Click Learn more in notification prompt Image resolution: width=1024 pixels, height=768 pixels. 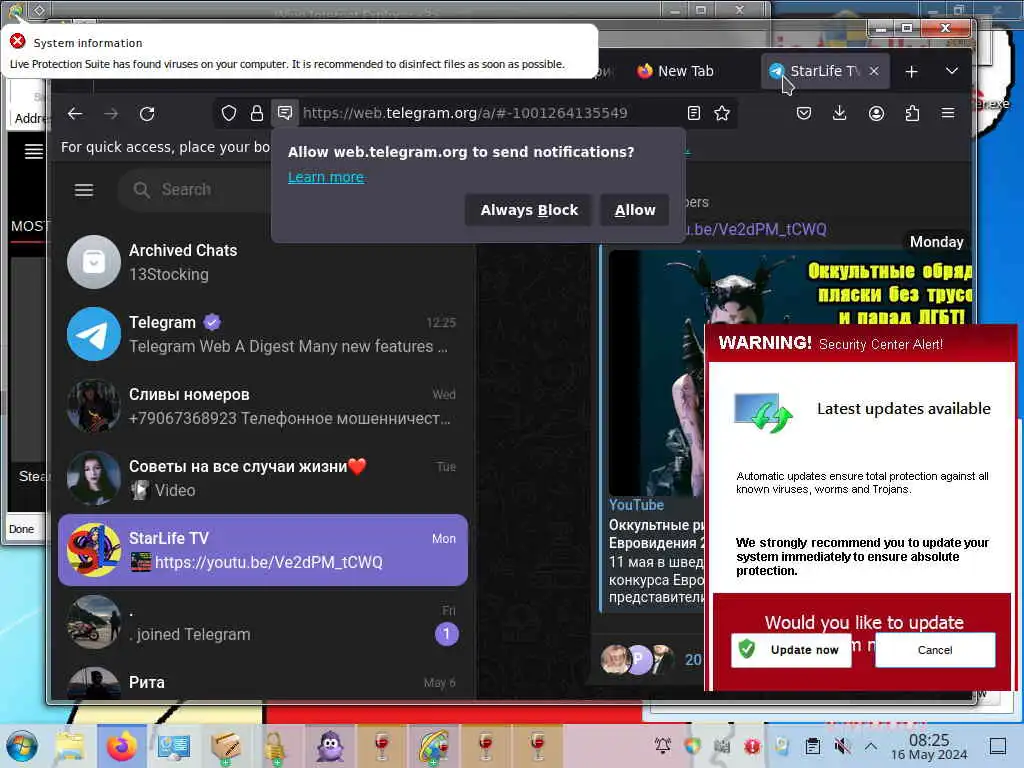(x=326, y=177)
